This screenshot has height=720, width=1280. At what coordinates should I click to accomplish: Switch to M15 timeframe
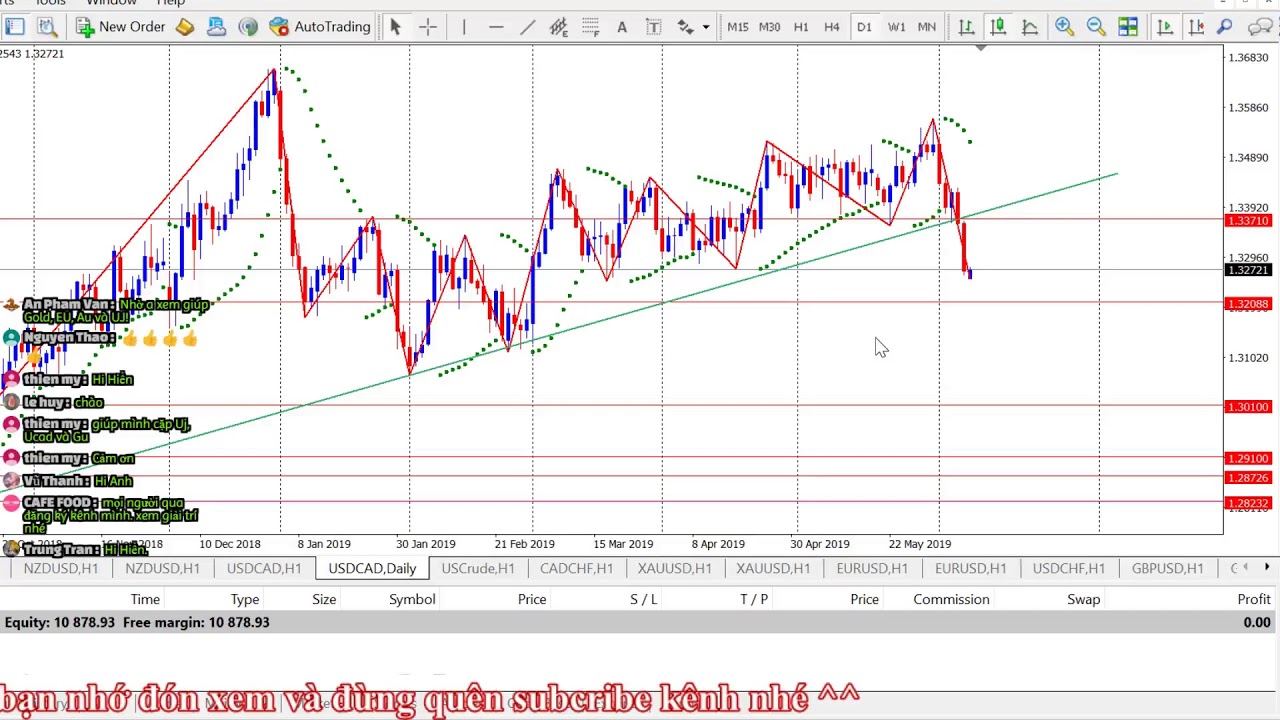point(738,27)
